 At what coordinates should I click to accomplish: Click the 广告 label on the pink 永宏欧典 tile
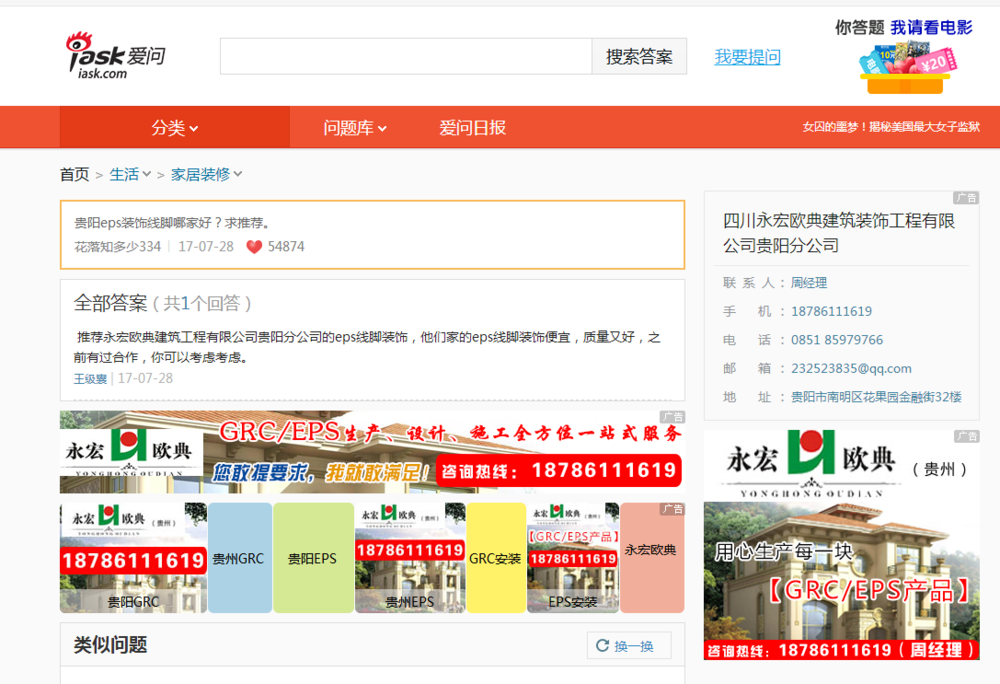point(672,509)
